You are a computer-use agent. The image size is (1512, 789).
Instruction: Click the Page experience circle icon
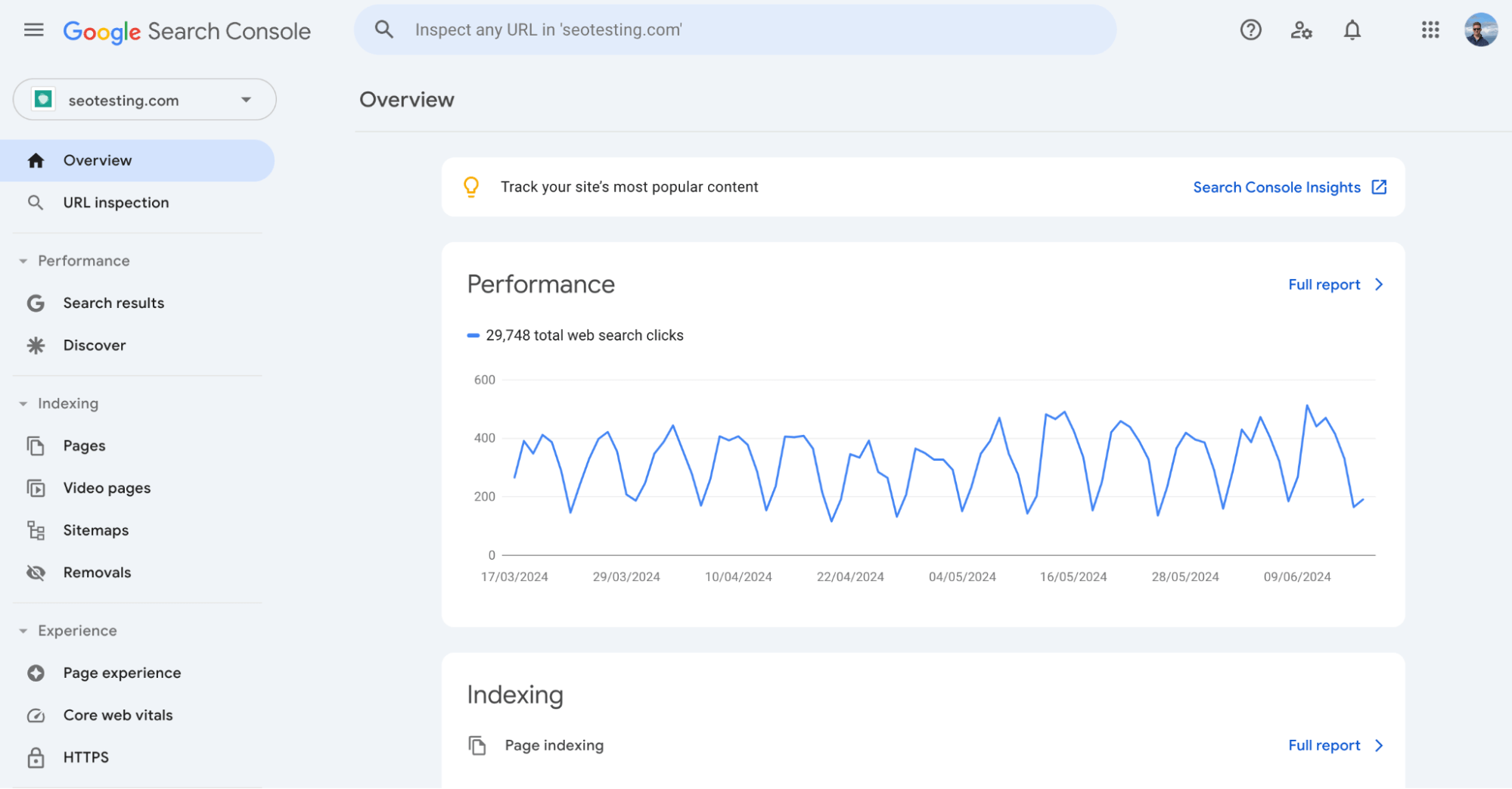pyautogui.click(x=36, y=673)
